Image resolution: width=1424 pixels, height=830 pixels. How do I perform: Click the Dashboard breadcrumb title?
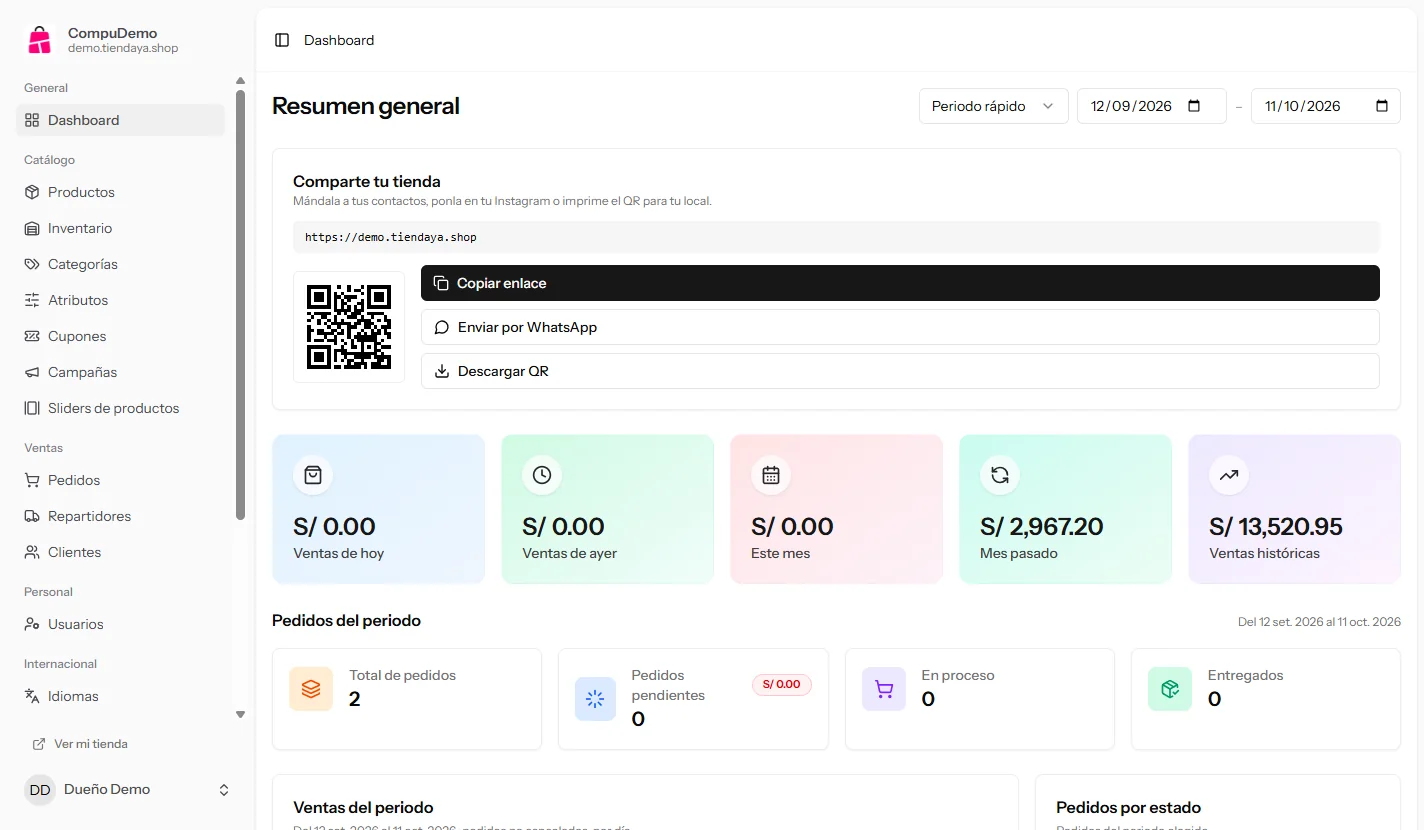click(339, 40)
